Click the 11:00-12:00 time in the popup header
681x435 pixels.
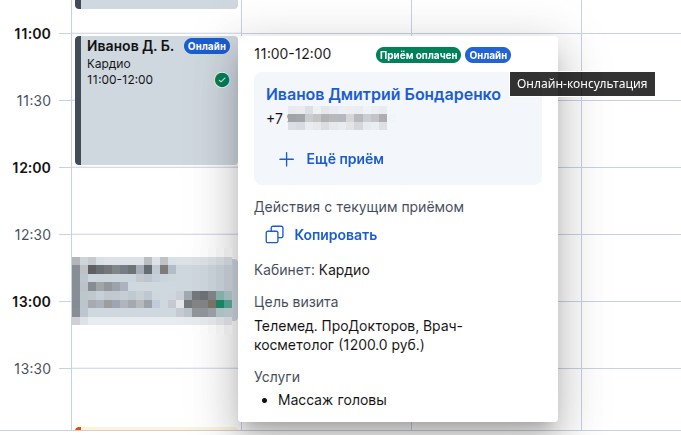[x=292, y=54]
